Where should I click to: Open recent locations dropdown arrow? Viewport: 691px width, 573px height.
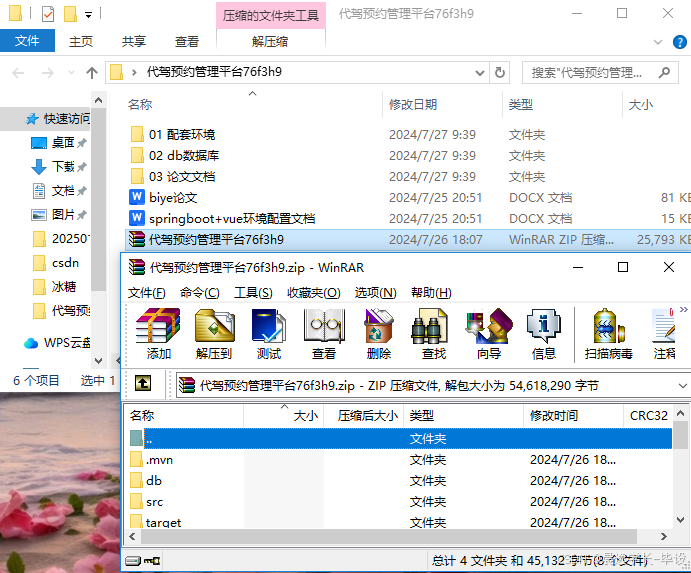71,73
